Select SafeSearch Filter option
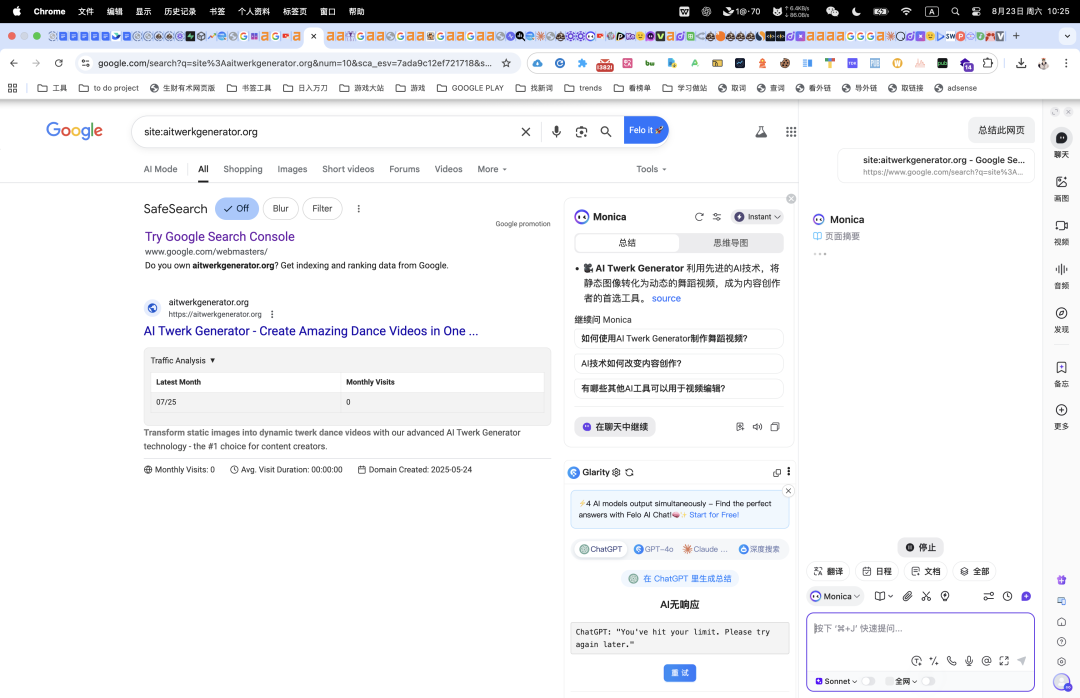 point(322,209)
